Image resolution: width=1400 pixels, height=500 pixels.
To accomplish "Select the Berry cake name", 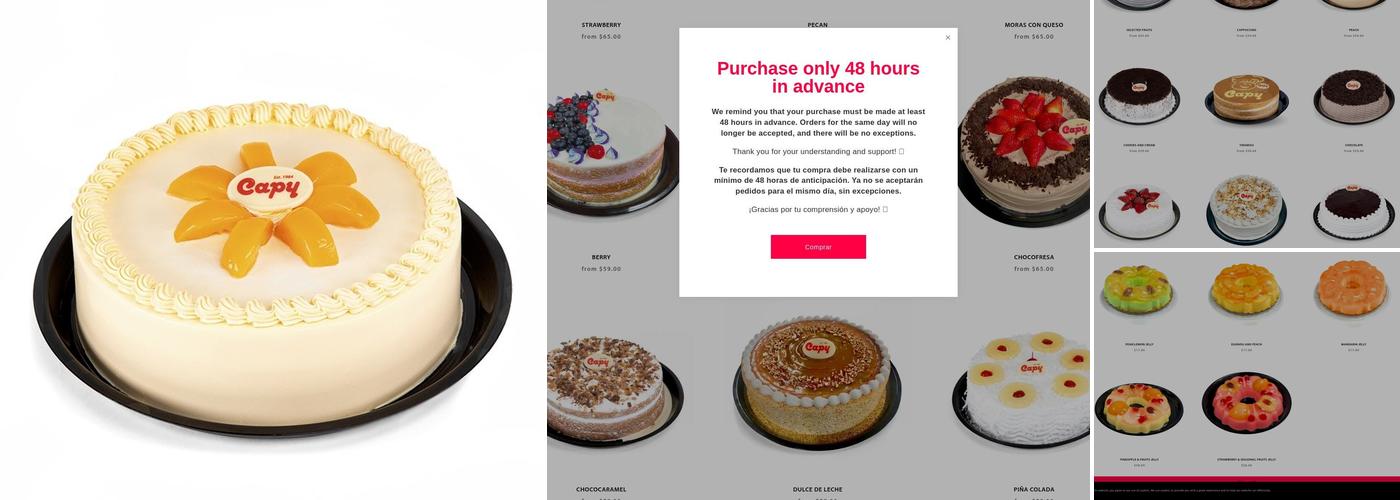I will 601,257.
